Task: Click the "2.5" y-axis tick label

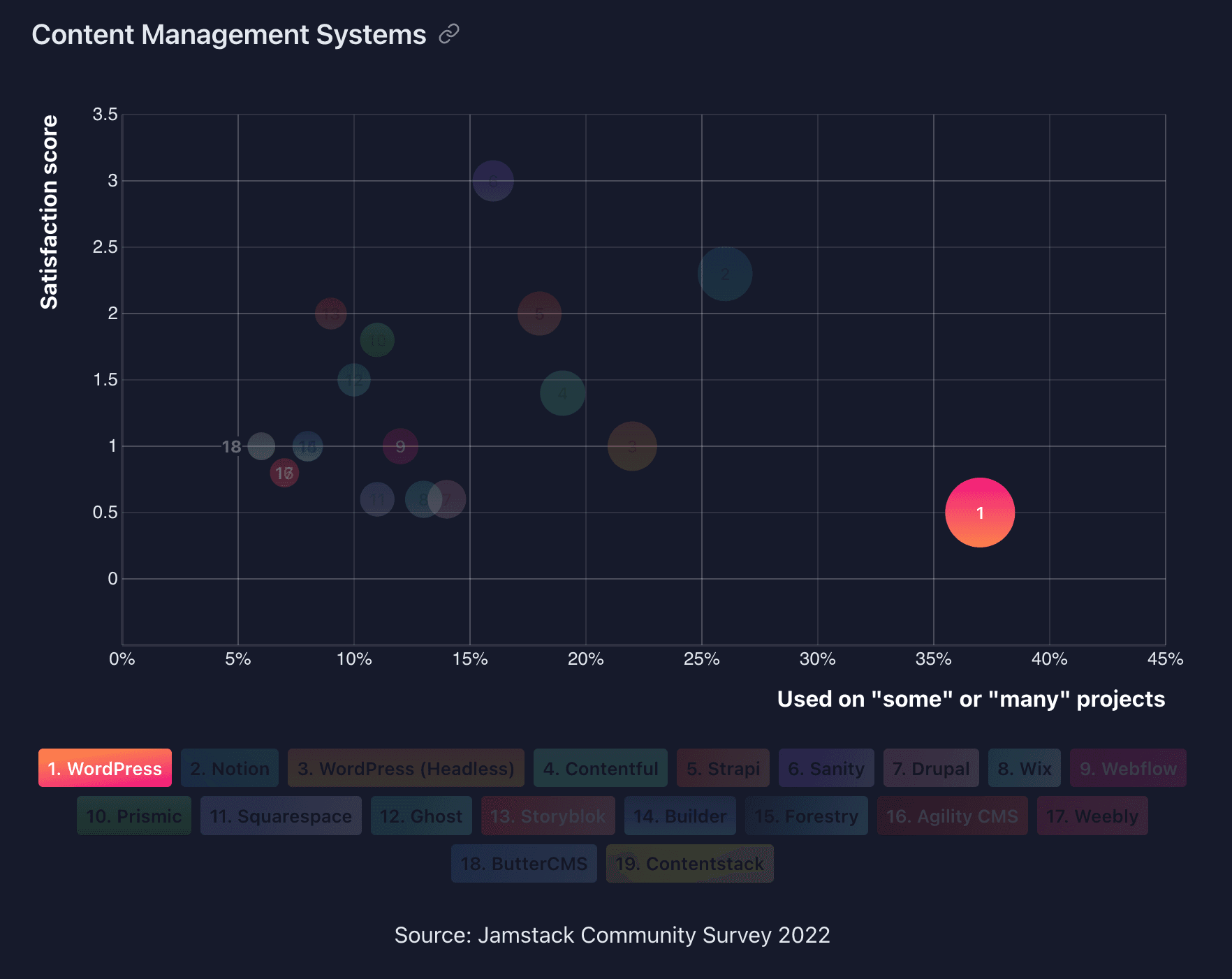Action: (x=105, y=247)
